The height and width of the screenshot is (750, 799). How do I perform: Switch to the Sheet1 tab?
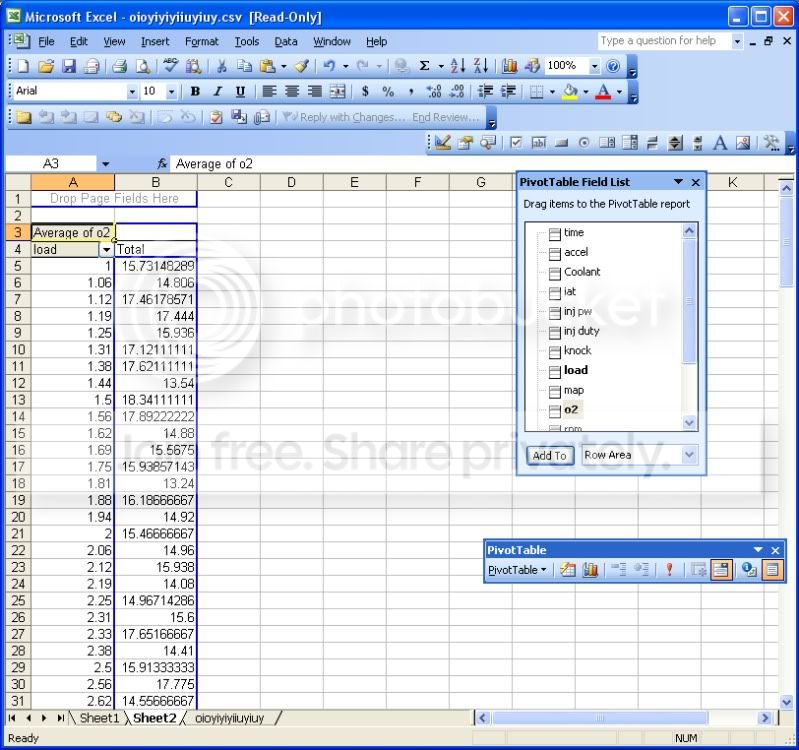99,718
